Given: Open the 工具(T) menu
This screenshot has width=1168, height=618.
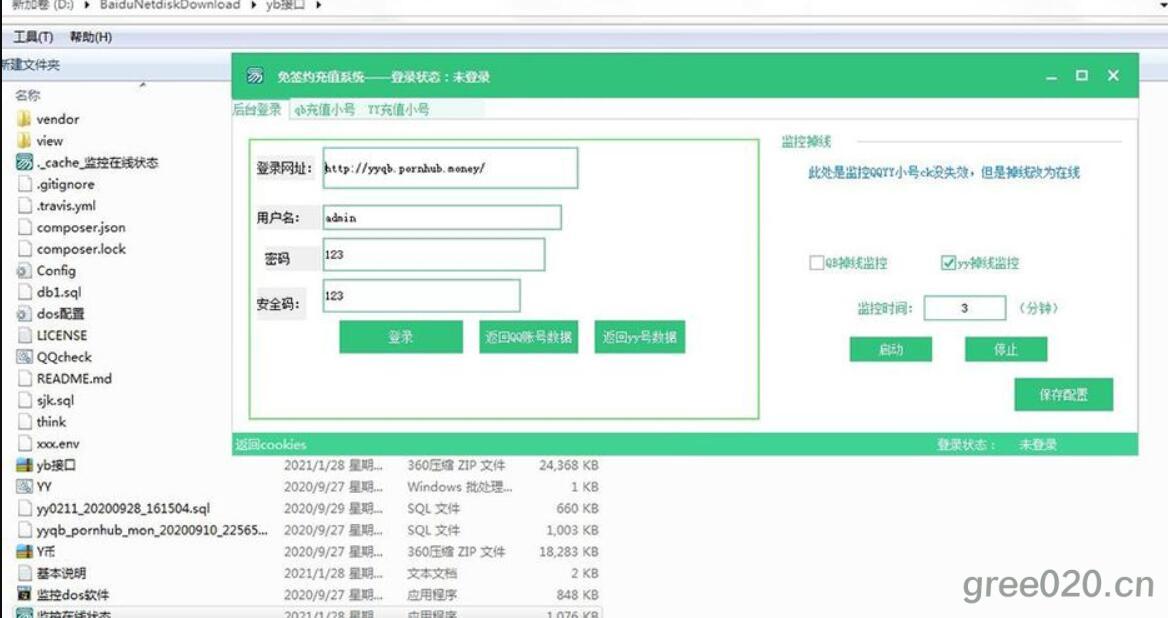Looking at the screenshot, I should click(x=33, y=37).
